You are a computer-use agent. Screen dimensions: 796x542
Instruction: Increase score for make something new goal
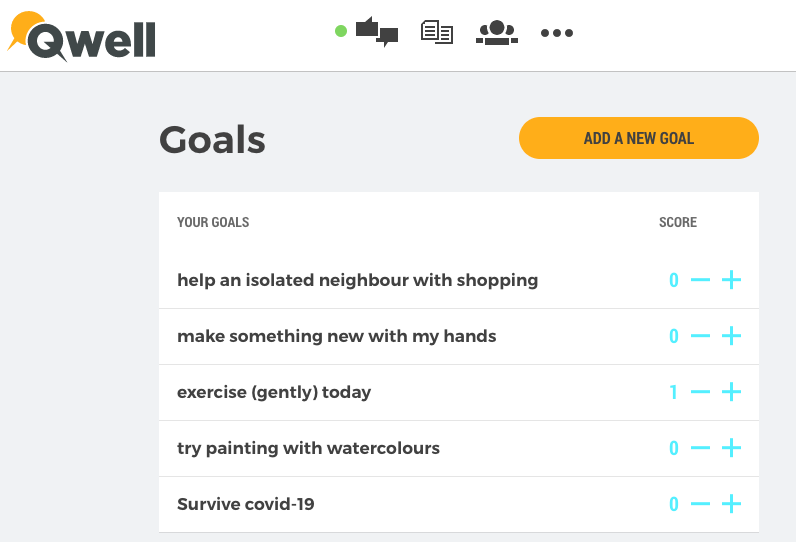732,335
